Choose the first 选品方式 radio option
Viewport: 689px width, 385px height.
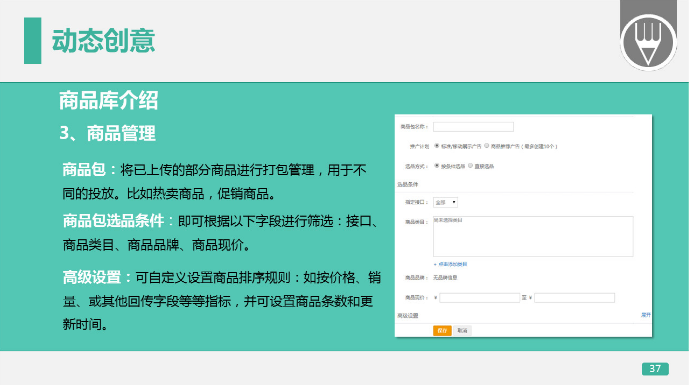tap(437, 166)
